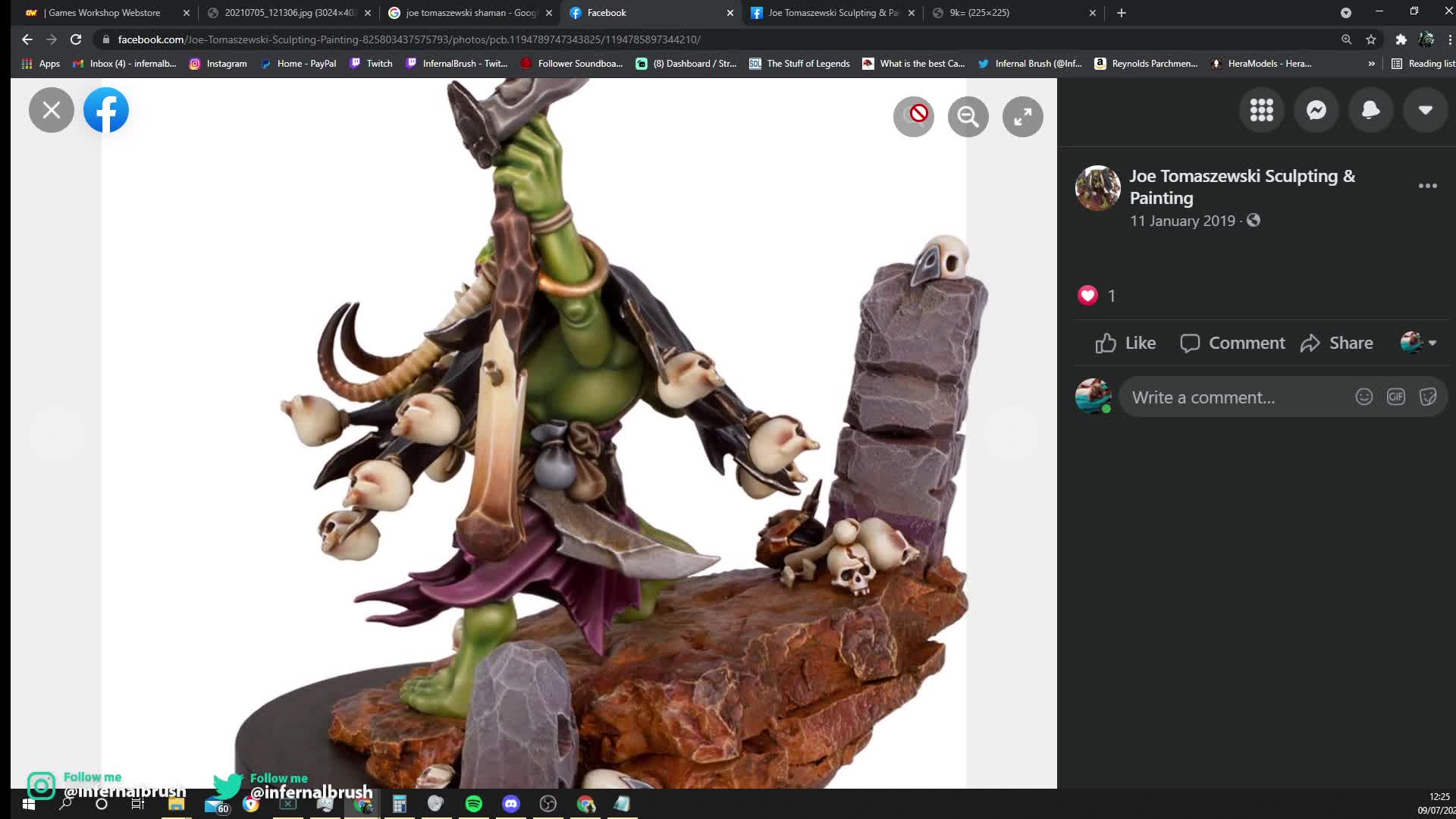Open Follower Soundboard bookmark
The width and height of the screenshot is (1456, 819).
(572, 64)
